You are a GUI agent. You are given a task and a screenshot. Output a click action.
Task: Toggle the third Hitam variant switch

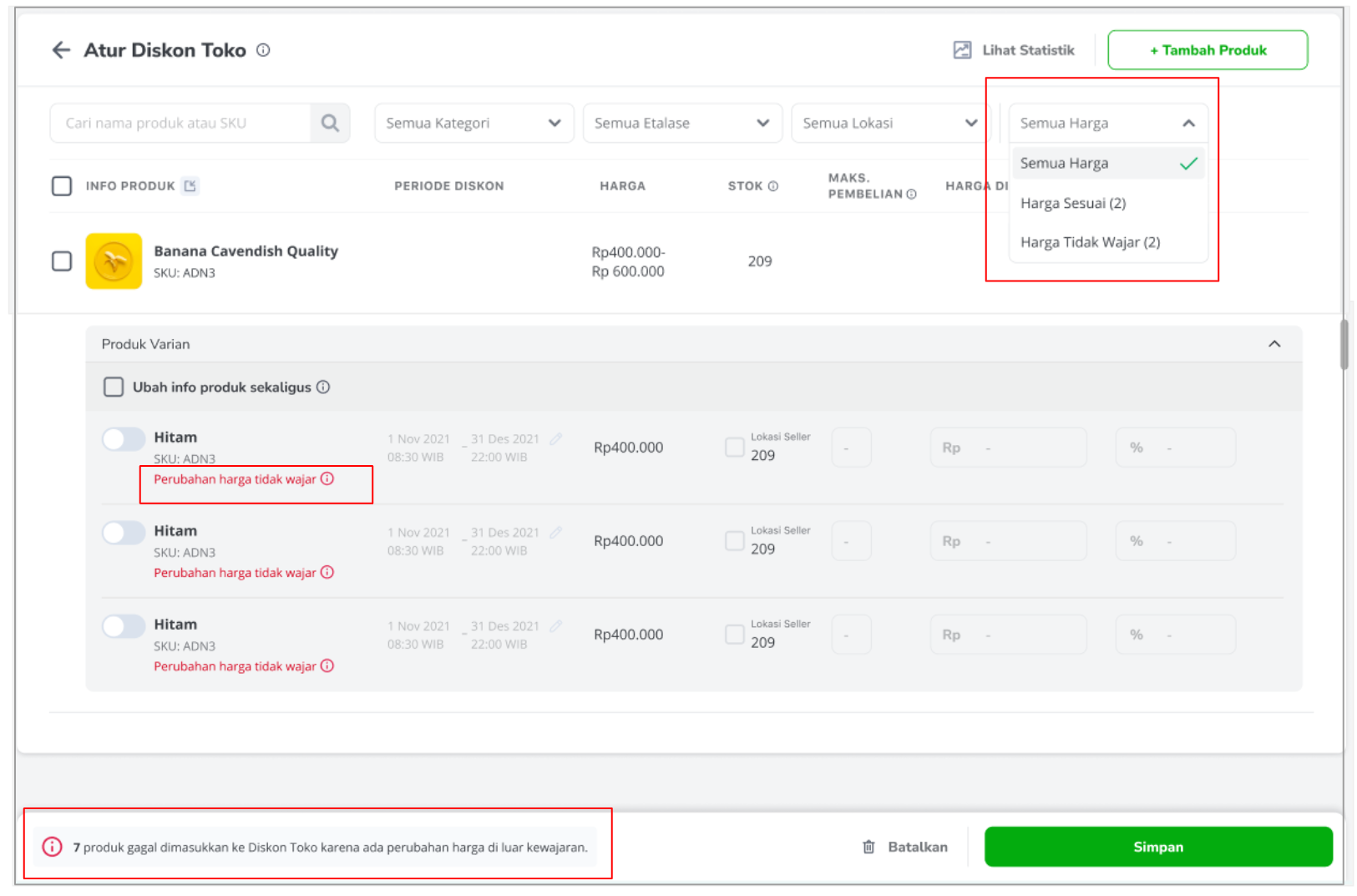[124, 625]
